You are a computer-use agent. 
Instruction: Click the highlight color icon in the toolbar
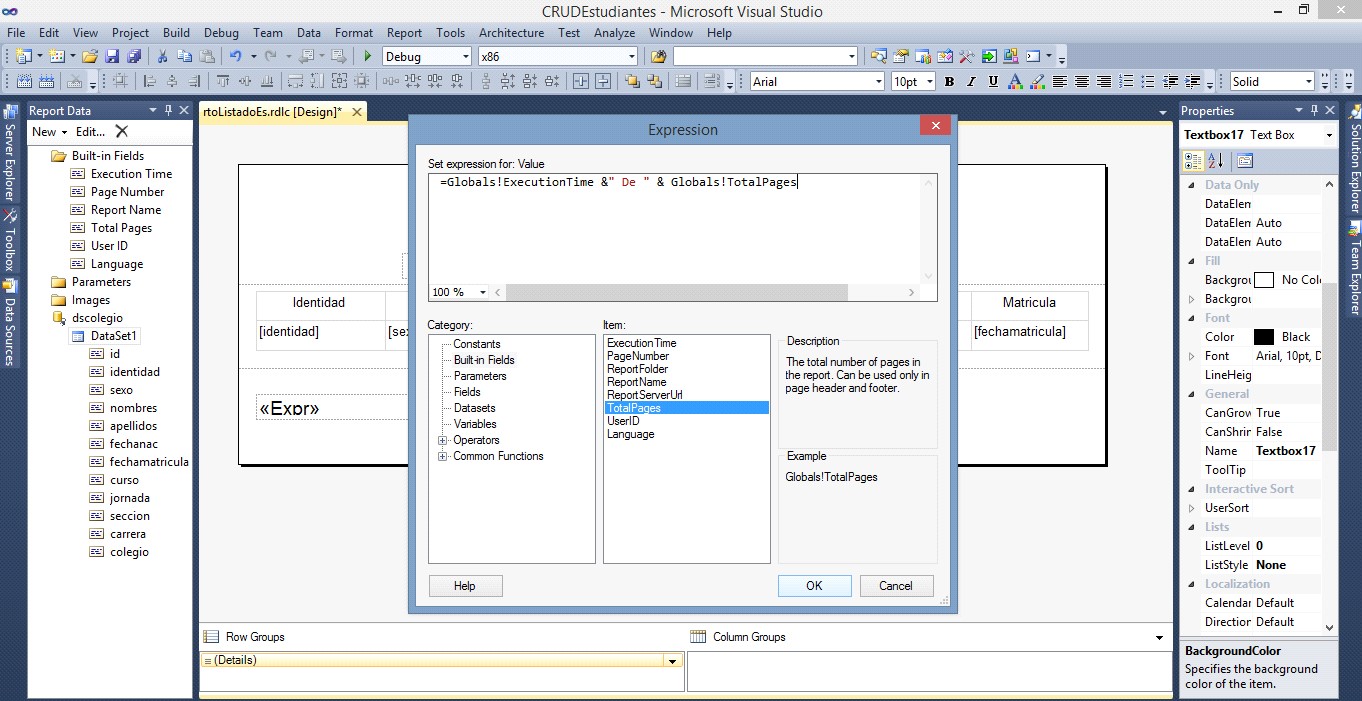tap(1038, 81)
